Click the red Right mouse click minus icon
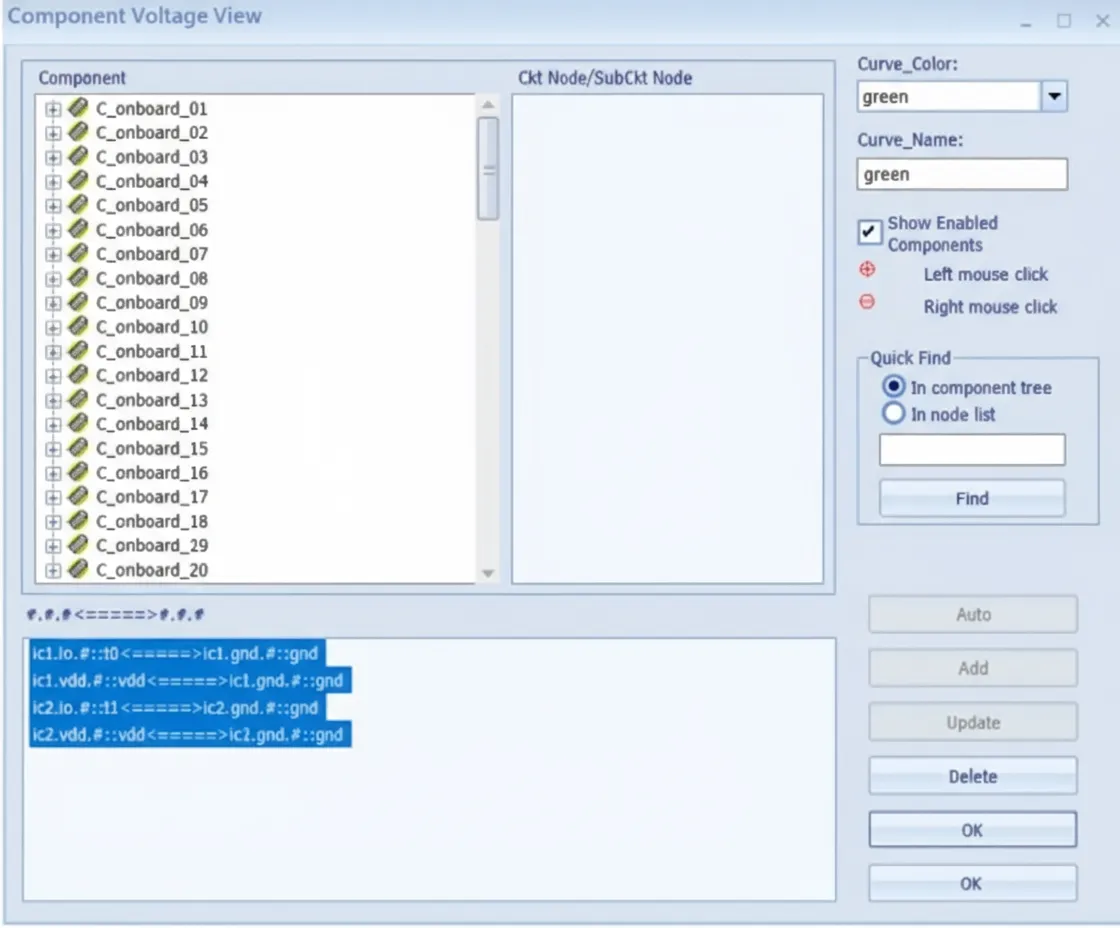Image resolution: width=1120 pixels, height=928 pixels. pyautogui.click(x=867, y=302)
